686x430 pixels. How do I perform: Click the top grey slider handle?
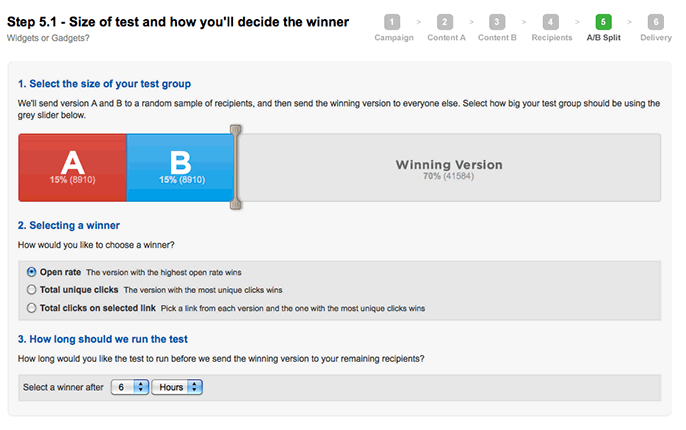point(236,130)
